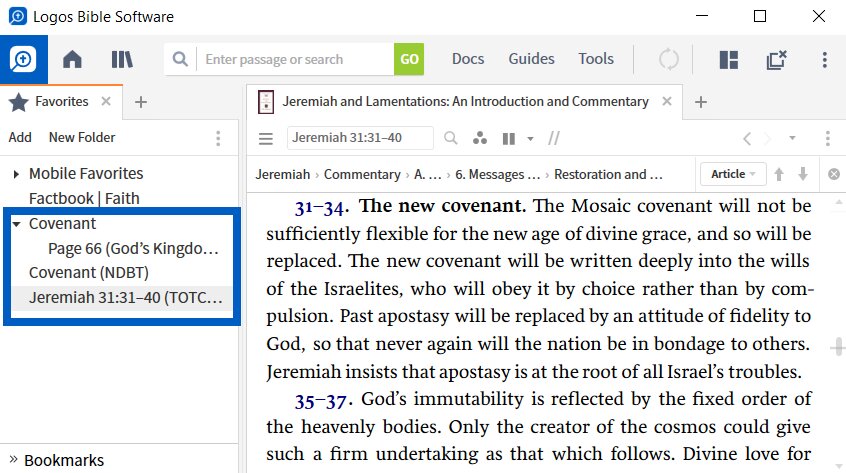Screen dimensions: 846x473
Task: Open the Layouts icon
Action: click(729, 59)
